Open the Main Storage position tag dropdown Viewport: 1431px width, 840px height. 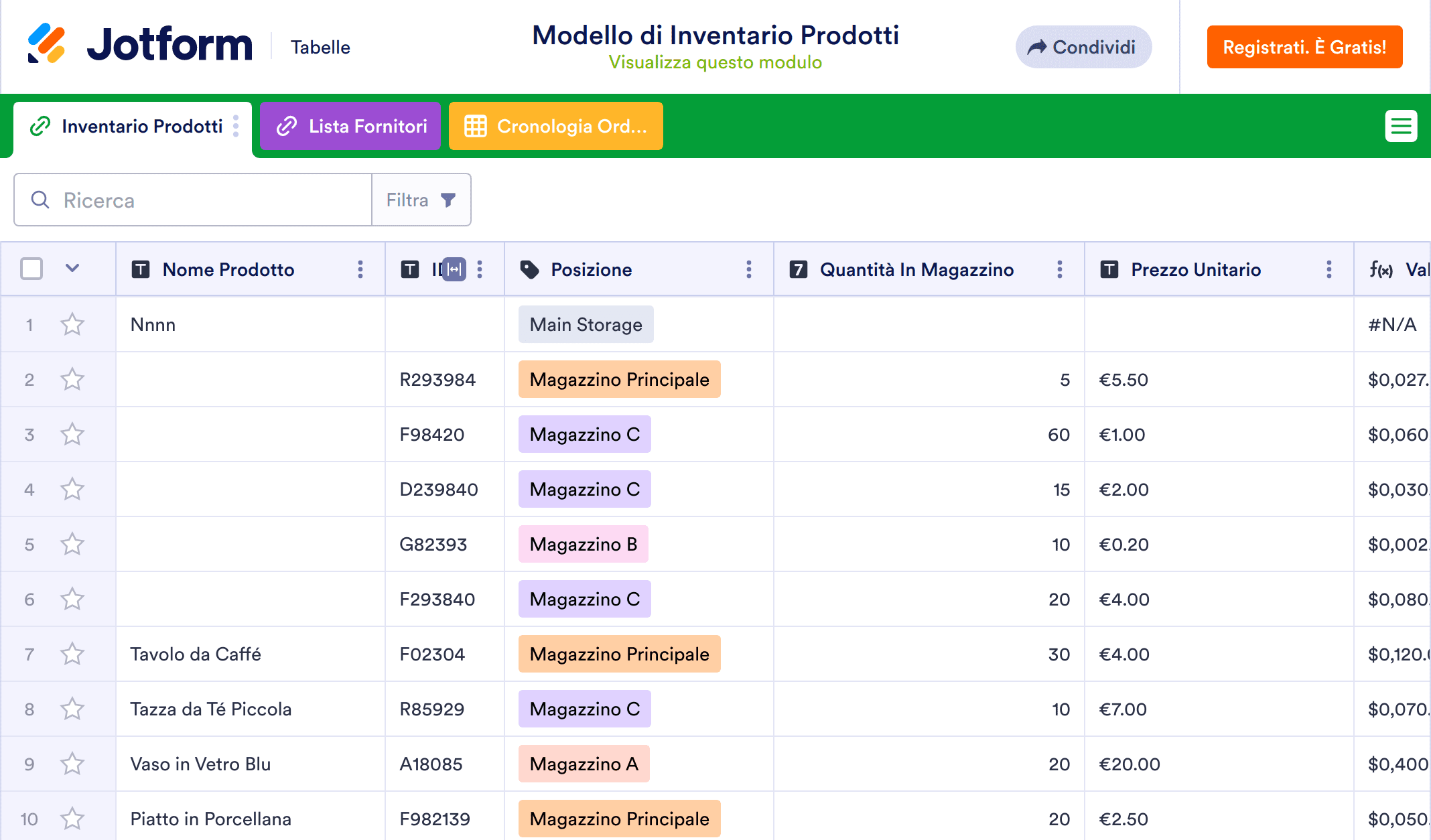click(586, 325)
